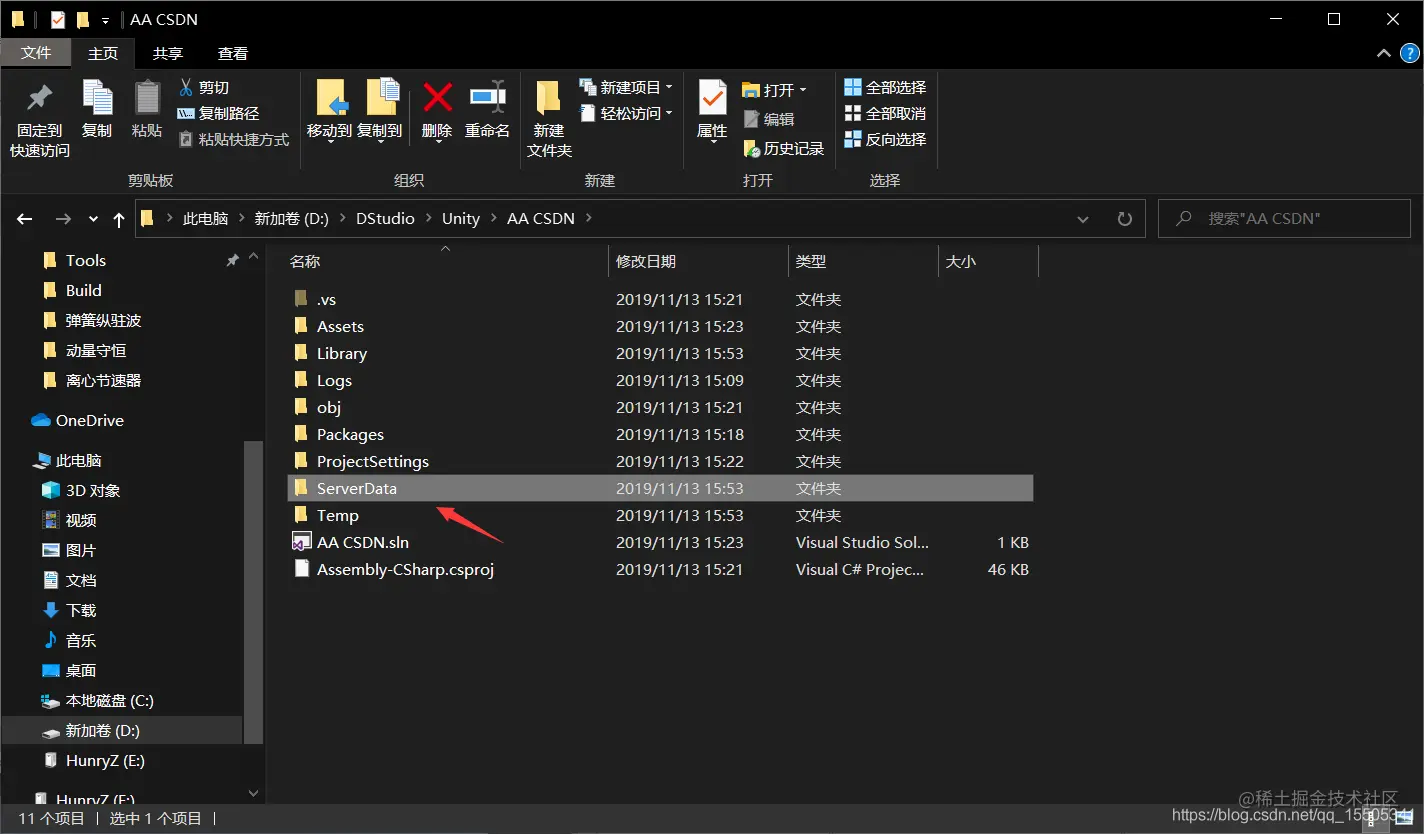Open recent locations dropdown chevron
Viewport: 1424px width, 834px height.
coord(93,218)
